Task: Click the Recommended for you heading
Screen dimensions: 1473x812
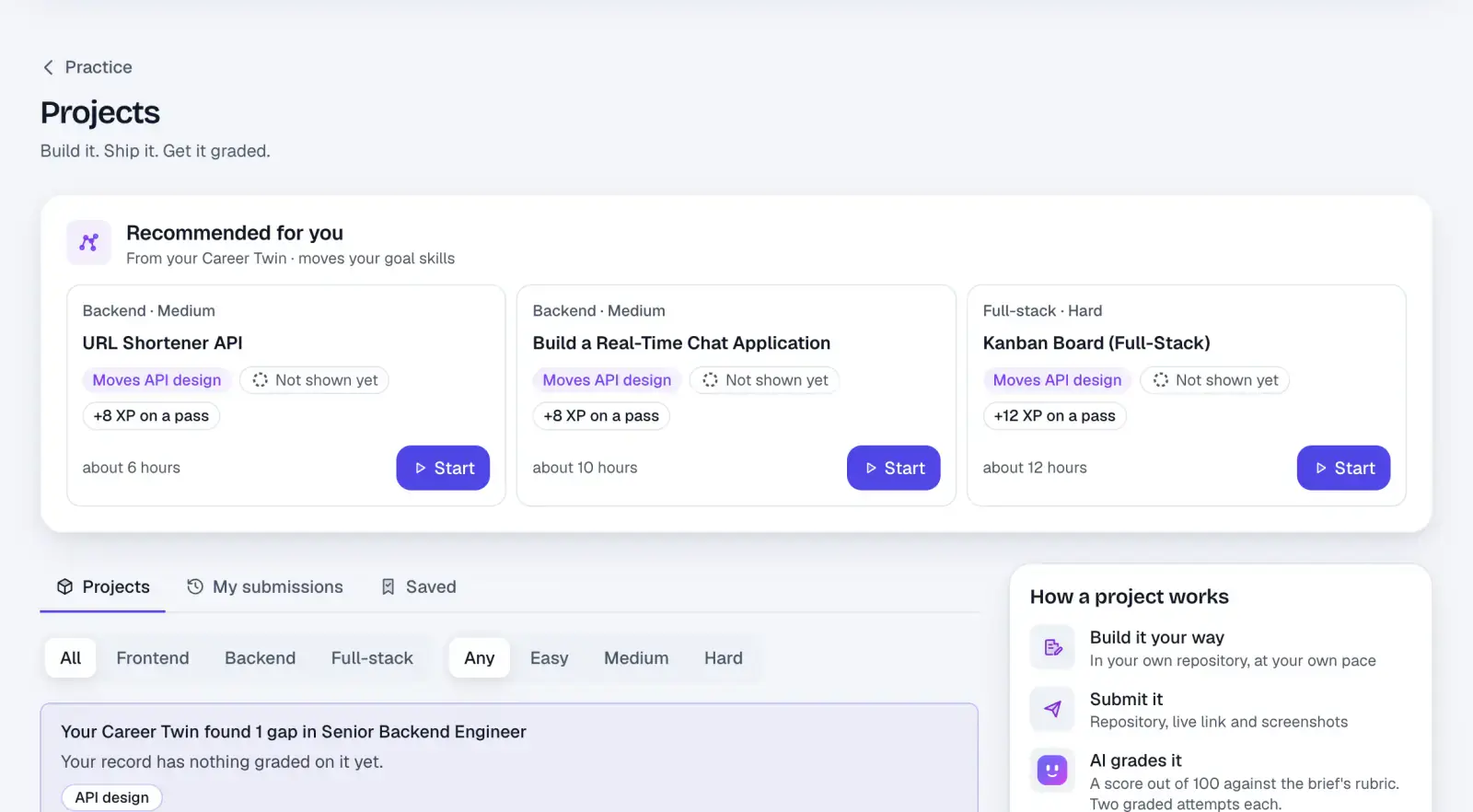Action: (x=235, y=233)
